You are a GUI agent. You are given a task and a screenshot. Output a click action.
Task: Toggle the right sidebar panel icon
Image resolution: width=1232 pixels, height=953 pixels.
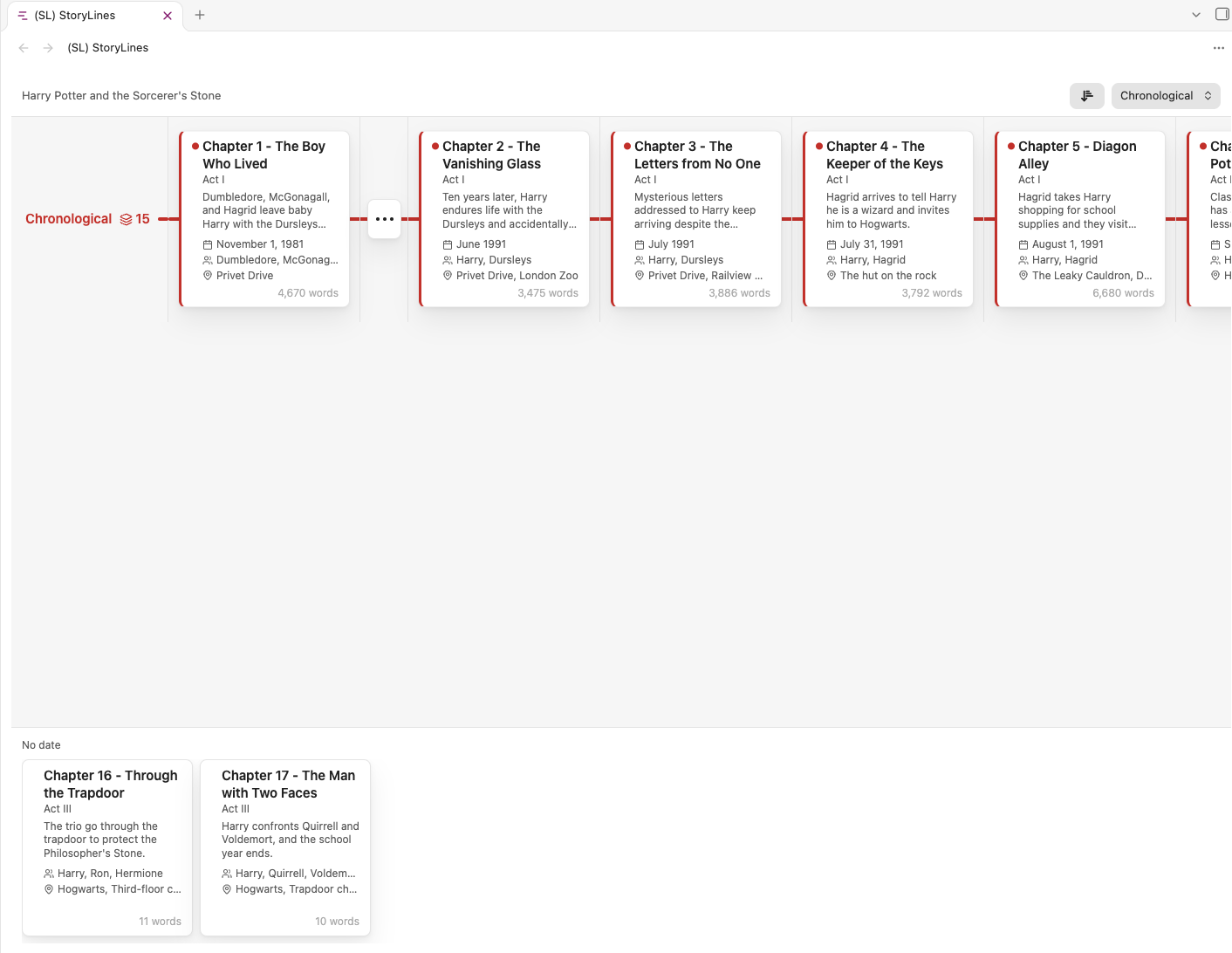1222,15
